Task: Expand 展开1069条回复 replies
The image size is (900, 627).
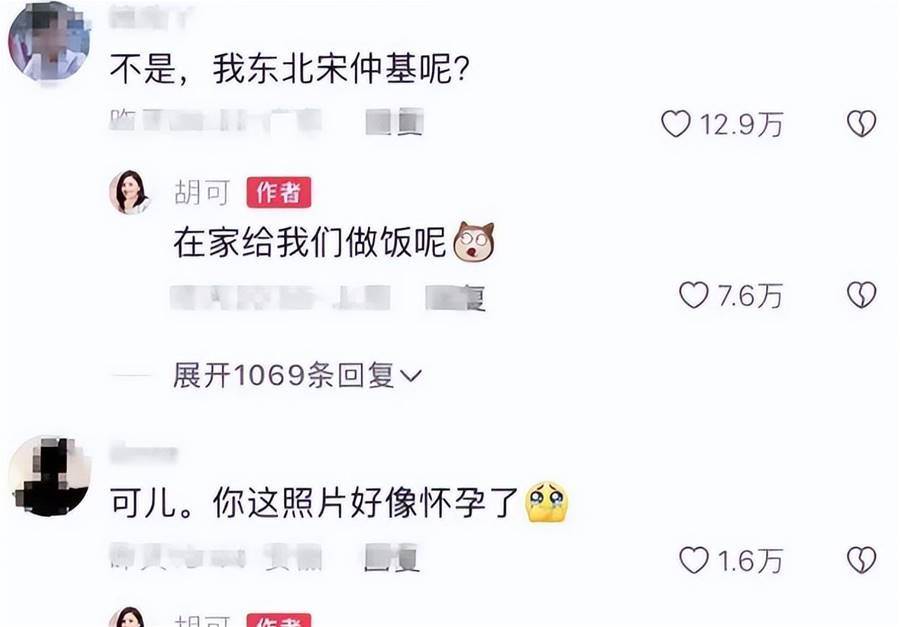Action: [297, 376]
